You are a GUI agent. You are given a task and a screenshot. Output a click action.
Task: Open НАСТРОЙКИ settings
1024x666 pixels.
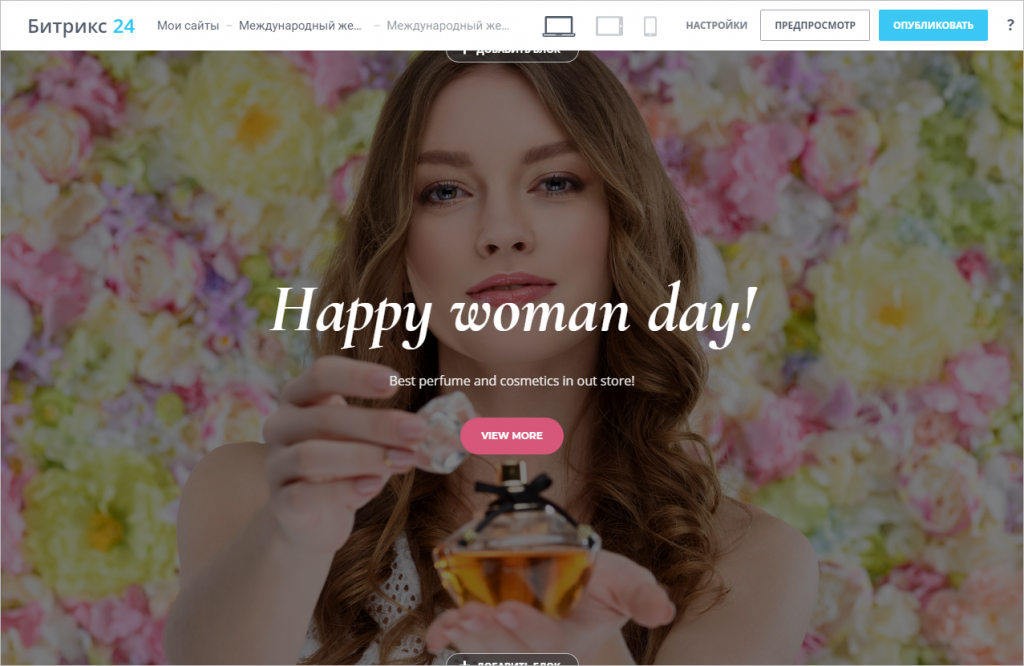(x=716, y=25)
